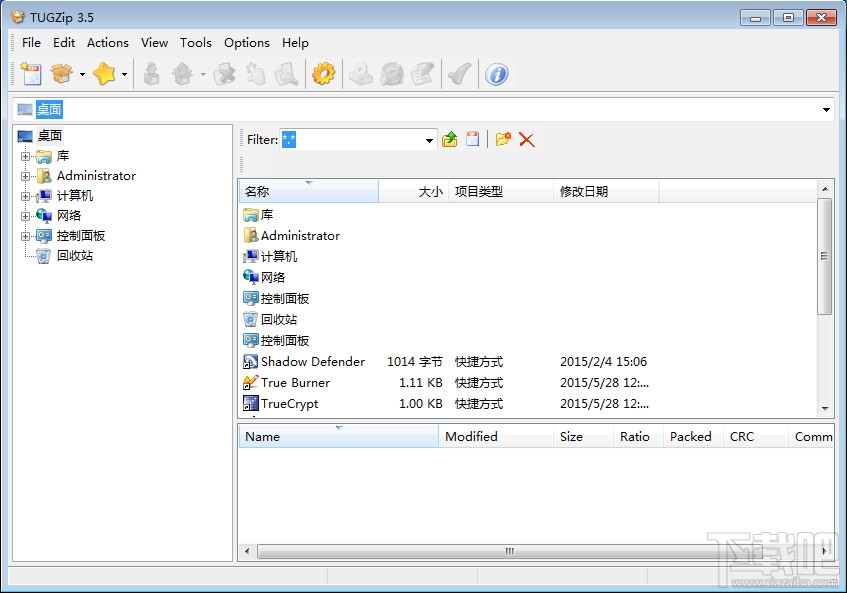The width and height of the screenshot is (847, 593).
Task: Open the Edit menu
Action: pyautogui.click(x=64, y=43)
